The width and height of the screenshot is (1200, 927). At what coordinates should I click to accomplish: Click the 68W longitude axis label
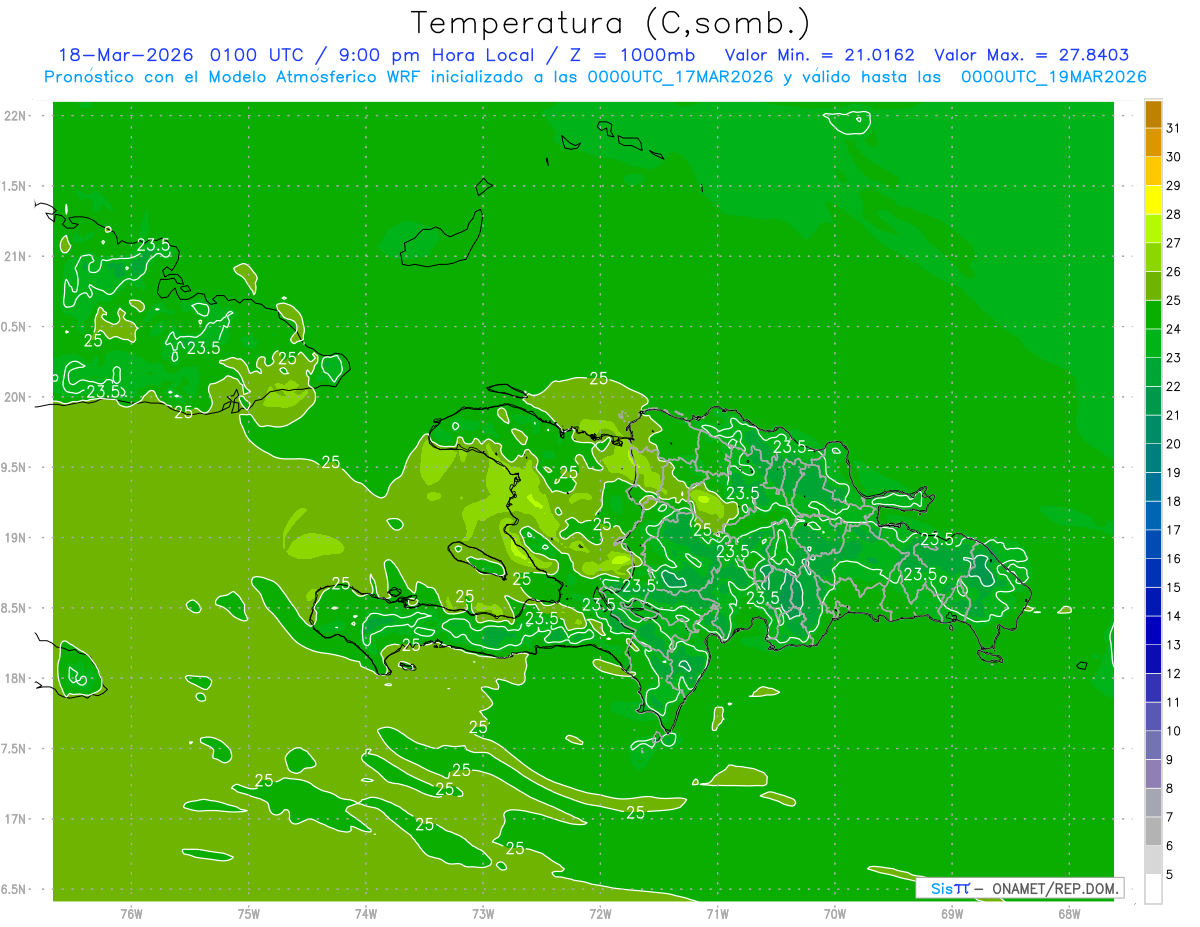(1069, 914)
